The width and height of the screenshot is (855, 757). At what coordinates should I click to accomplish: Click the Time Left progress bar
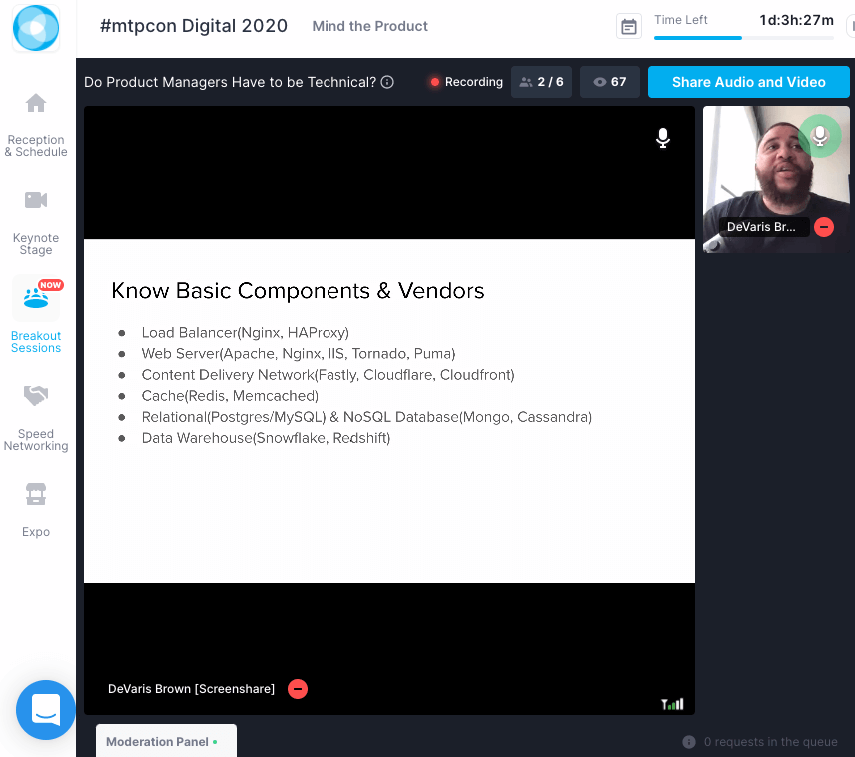pos(743,38)
